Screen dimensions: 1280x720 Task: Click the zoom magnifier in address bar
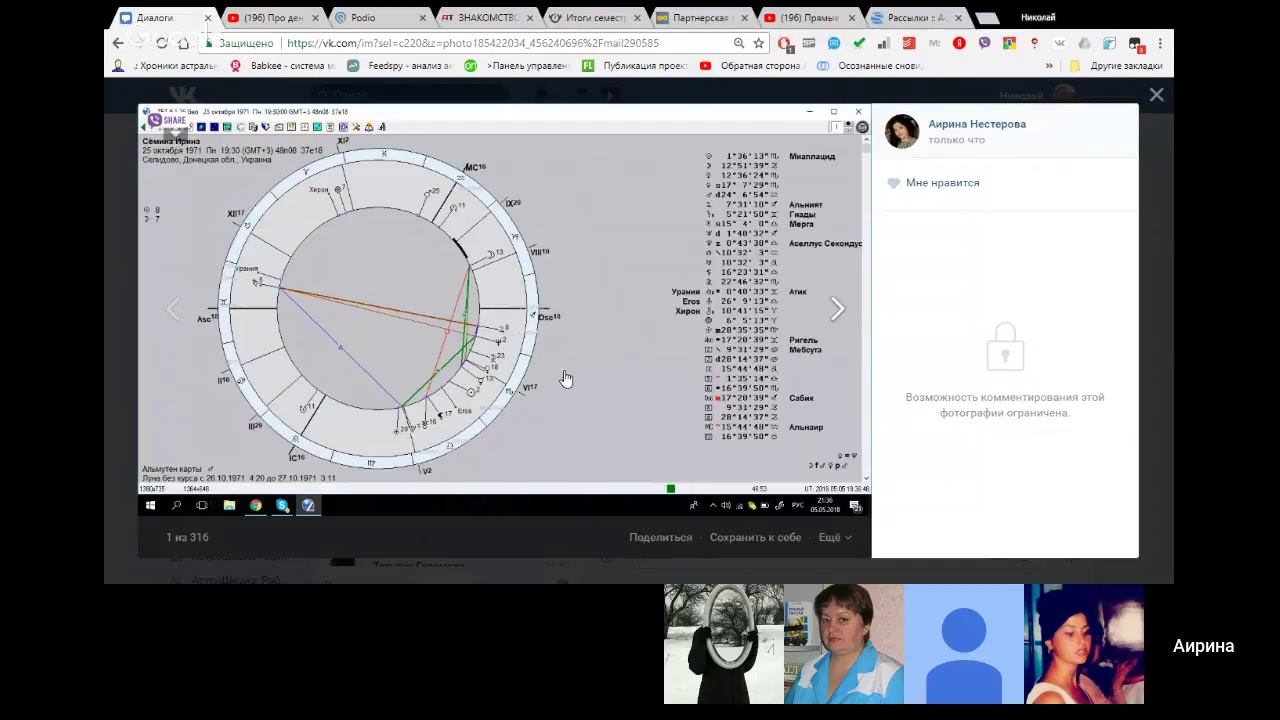739,43
